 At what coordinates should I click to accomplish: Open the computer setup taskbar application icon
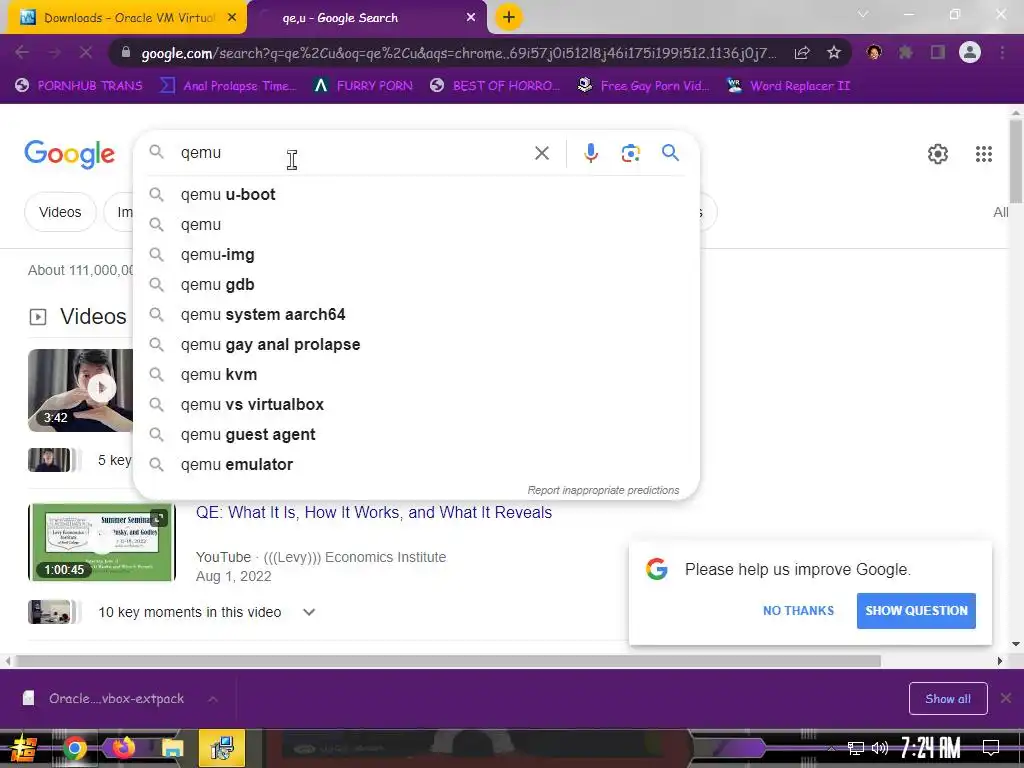click(222, 748)
